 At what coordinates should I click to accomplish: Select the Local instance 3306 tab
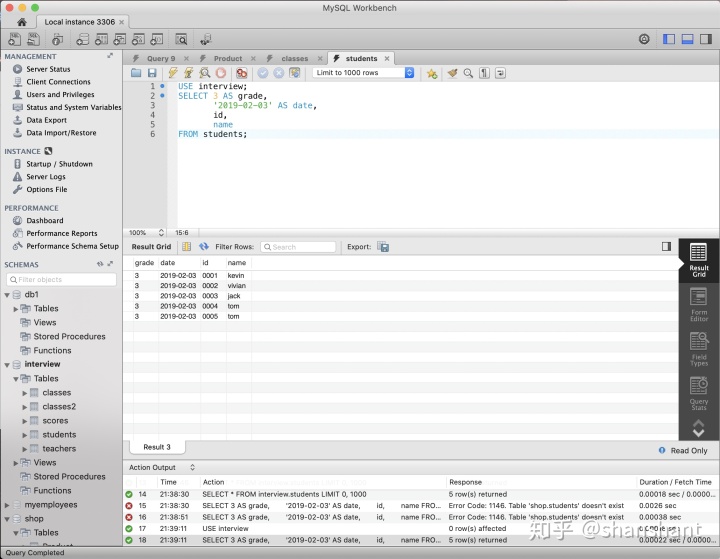tap(80, 22)
